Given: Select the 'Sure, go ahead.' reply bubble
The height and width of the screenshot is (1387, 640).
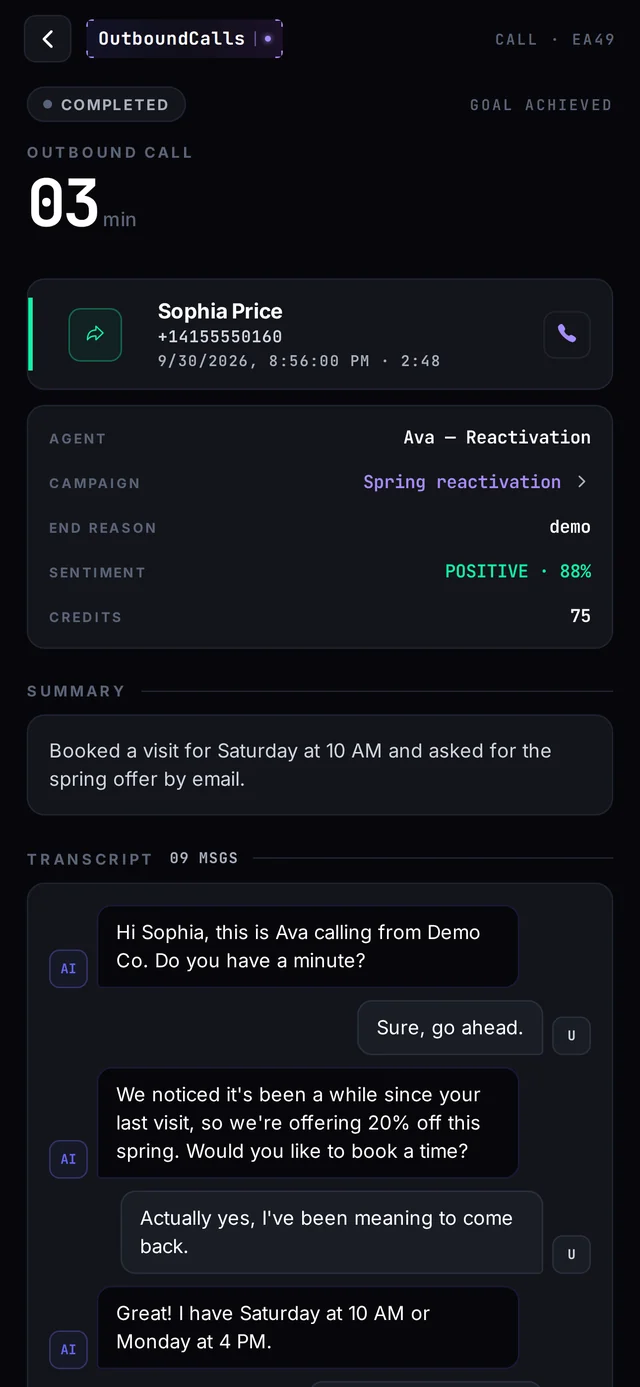Looking at the screenshot, I should pyautogui.click(x=450, y=1027).
